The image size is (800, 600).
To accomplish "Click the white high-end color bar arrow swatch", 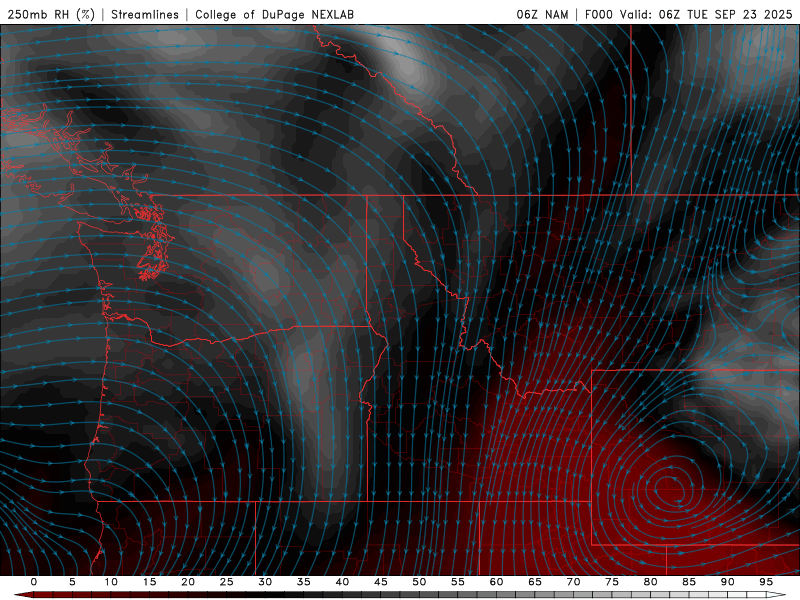I will click(x=777, y=595).
